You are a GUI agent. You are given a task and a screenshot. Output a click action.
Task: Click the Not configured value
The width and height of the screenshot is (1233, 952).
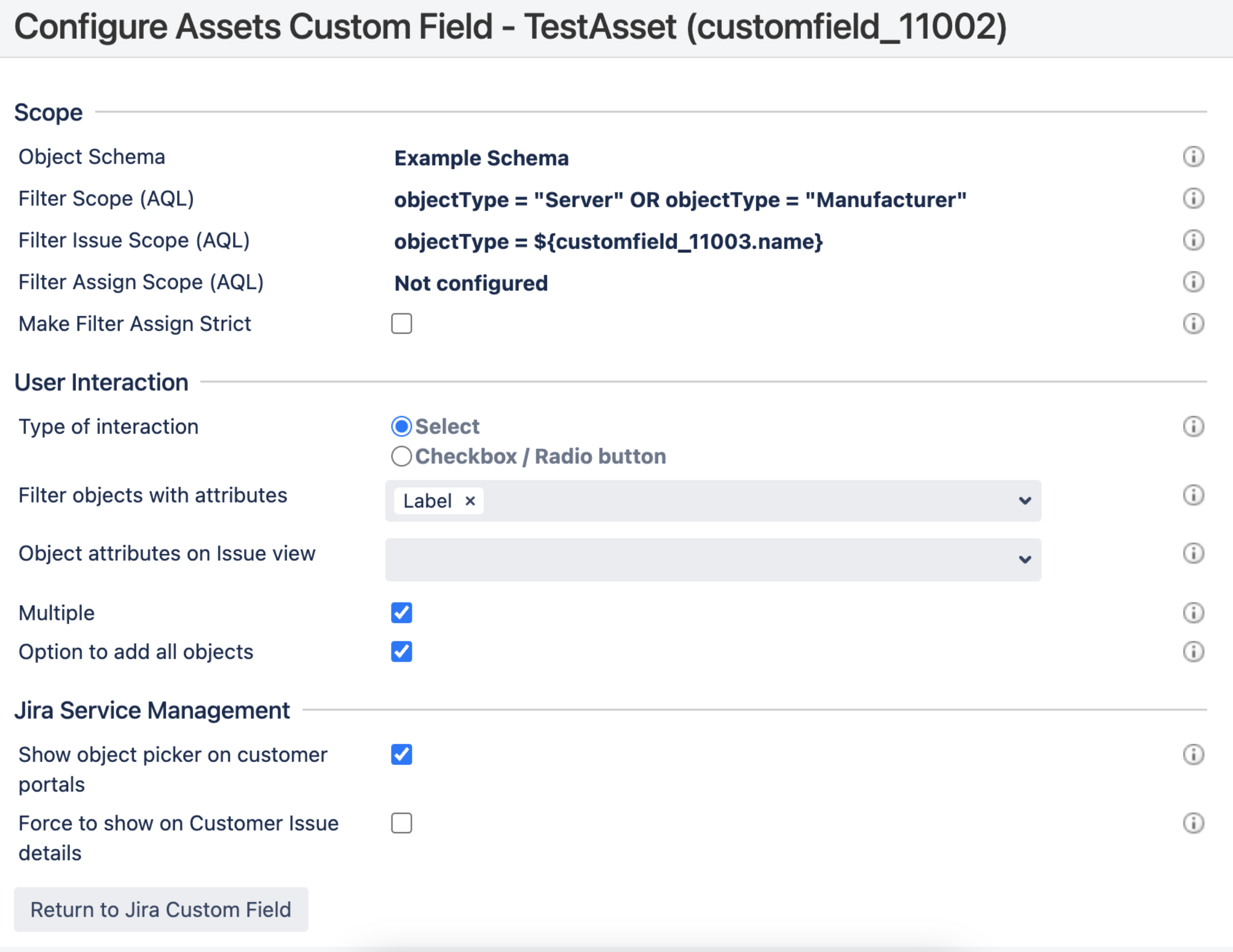point(471,283)
